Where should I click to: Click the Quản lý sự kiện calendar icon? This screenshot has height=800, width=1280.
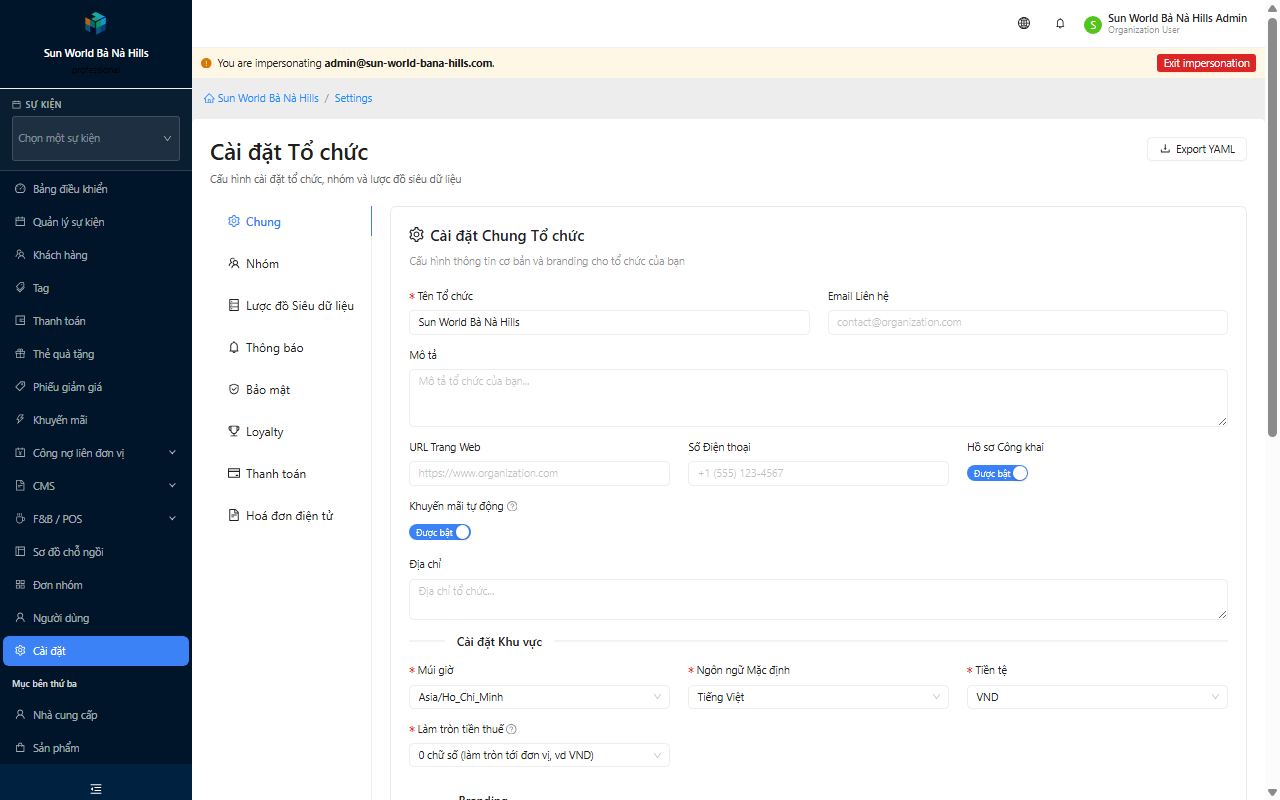click(20, 222)
